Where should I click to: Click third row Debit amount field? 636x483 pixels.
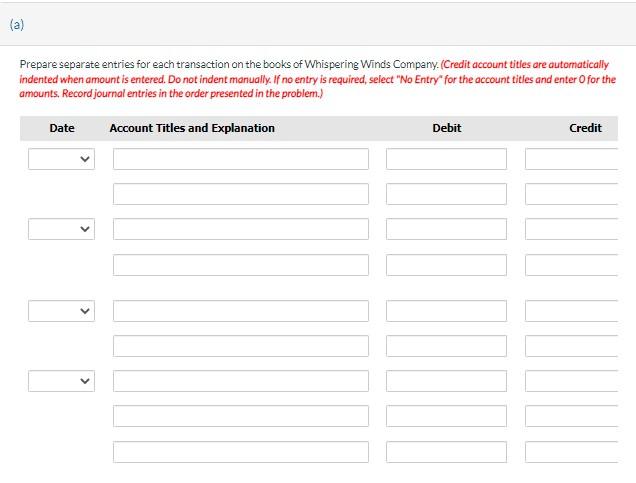point(446,229)
